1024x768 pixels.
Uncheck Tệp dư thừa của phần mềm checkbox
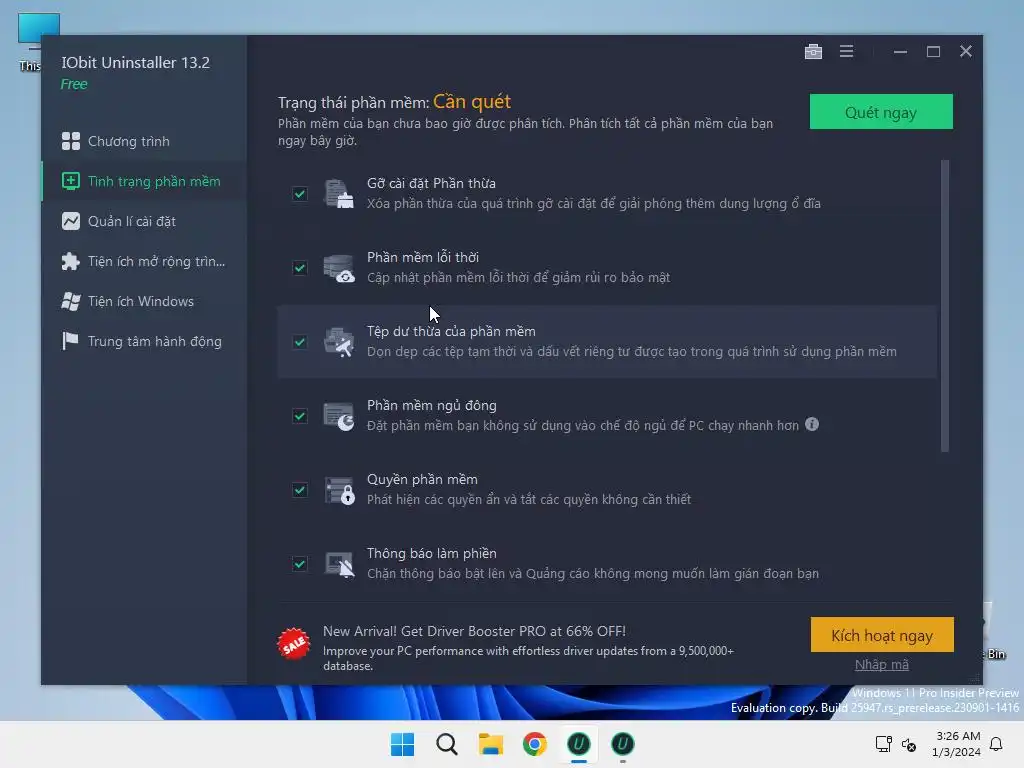click(300, 342)
